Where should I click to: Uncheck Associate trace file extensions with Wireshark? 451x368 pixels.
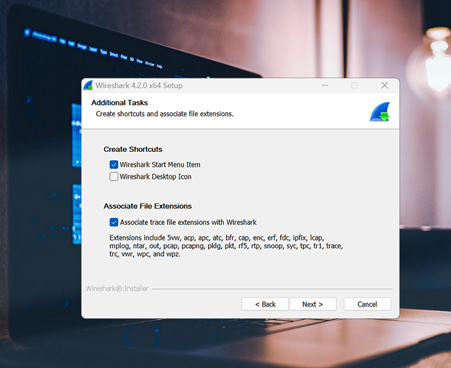[114, 222]
